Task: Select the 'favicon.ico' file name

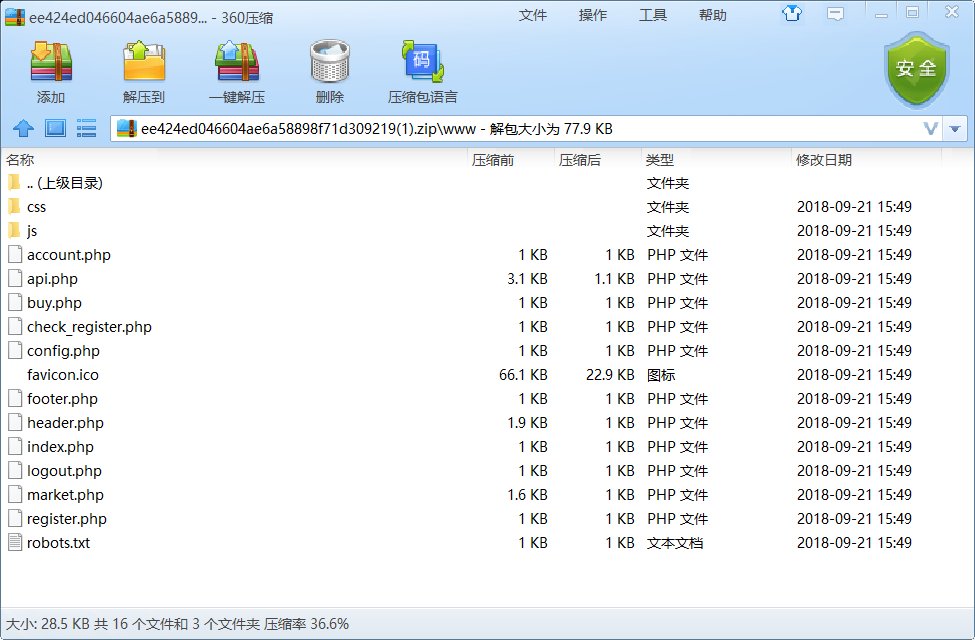Action: [x=63, y=374]
